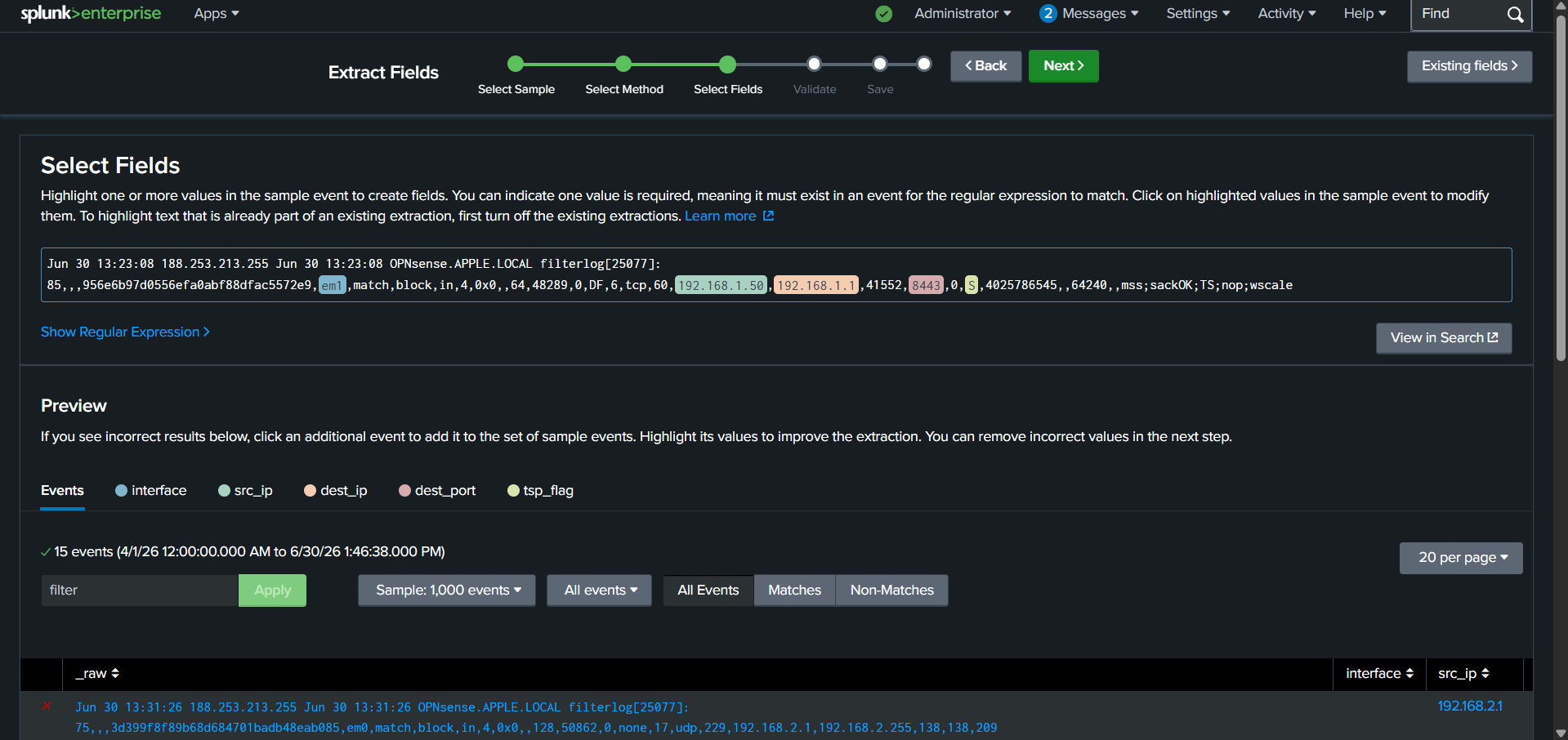Click the _raw column header
Image resolution: width=1568 pixels, height=740 pixels.
pos(91,673)
